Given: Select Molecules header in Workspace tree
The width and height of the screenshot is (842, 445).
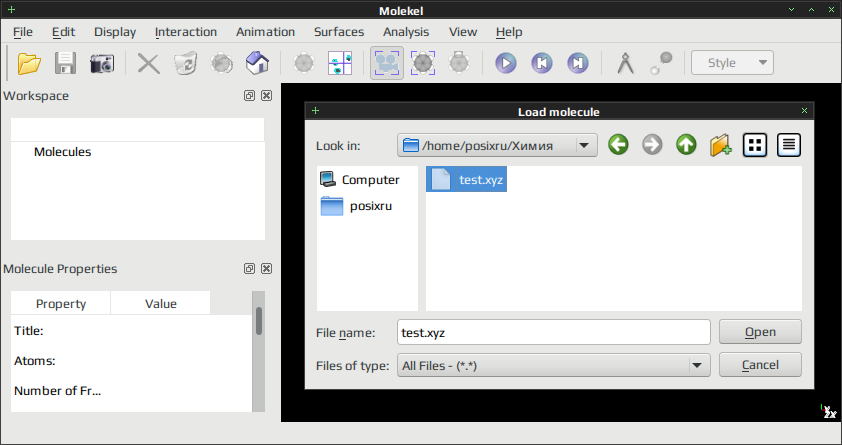Looking at the screenshot, I should coord(62,152).
